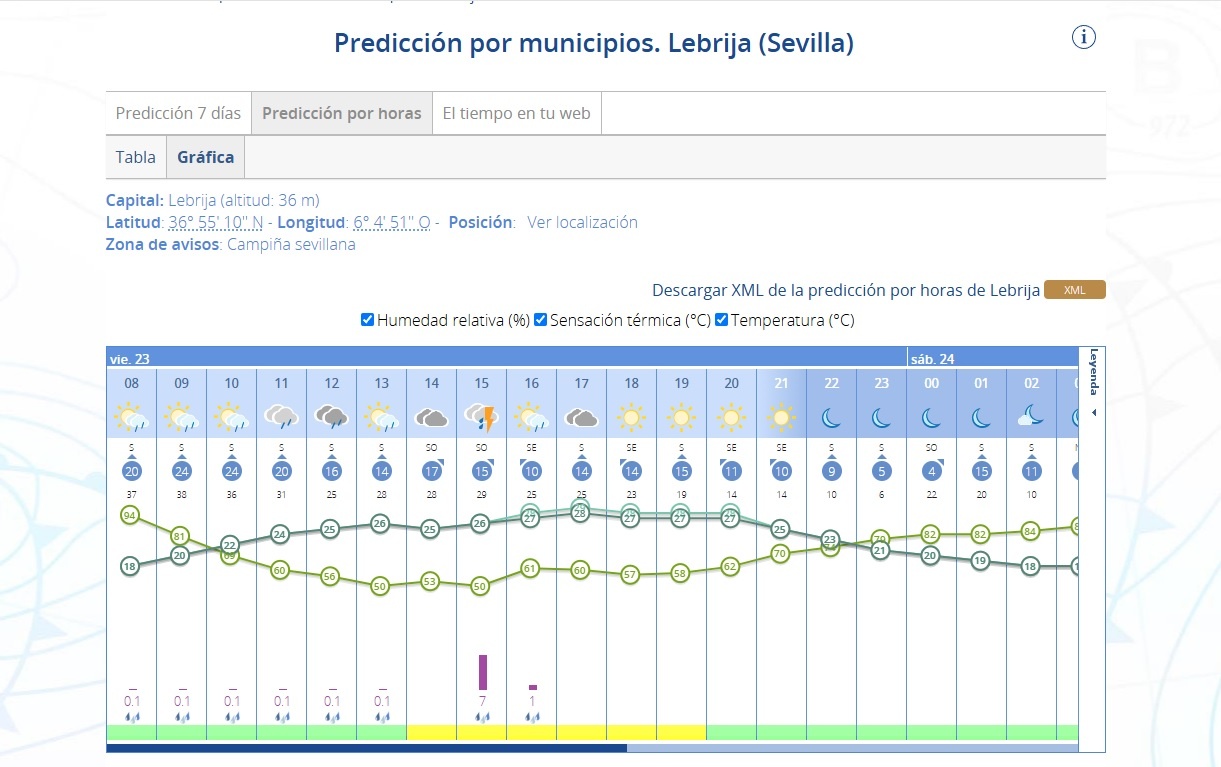This screenshot has height=767, width=1221.
Task: Click the wind speed 24 marker at hour 09
Action: [x=182, y=472]
